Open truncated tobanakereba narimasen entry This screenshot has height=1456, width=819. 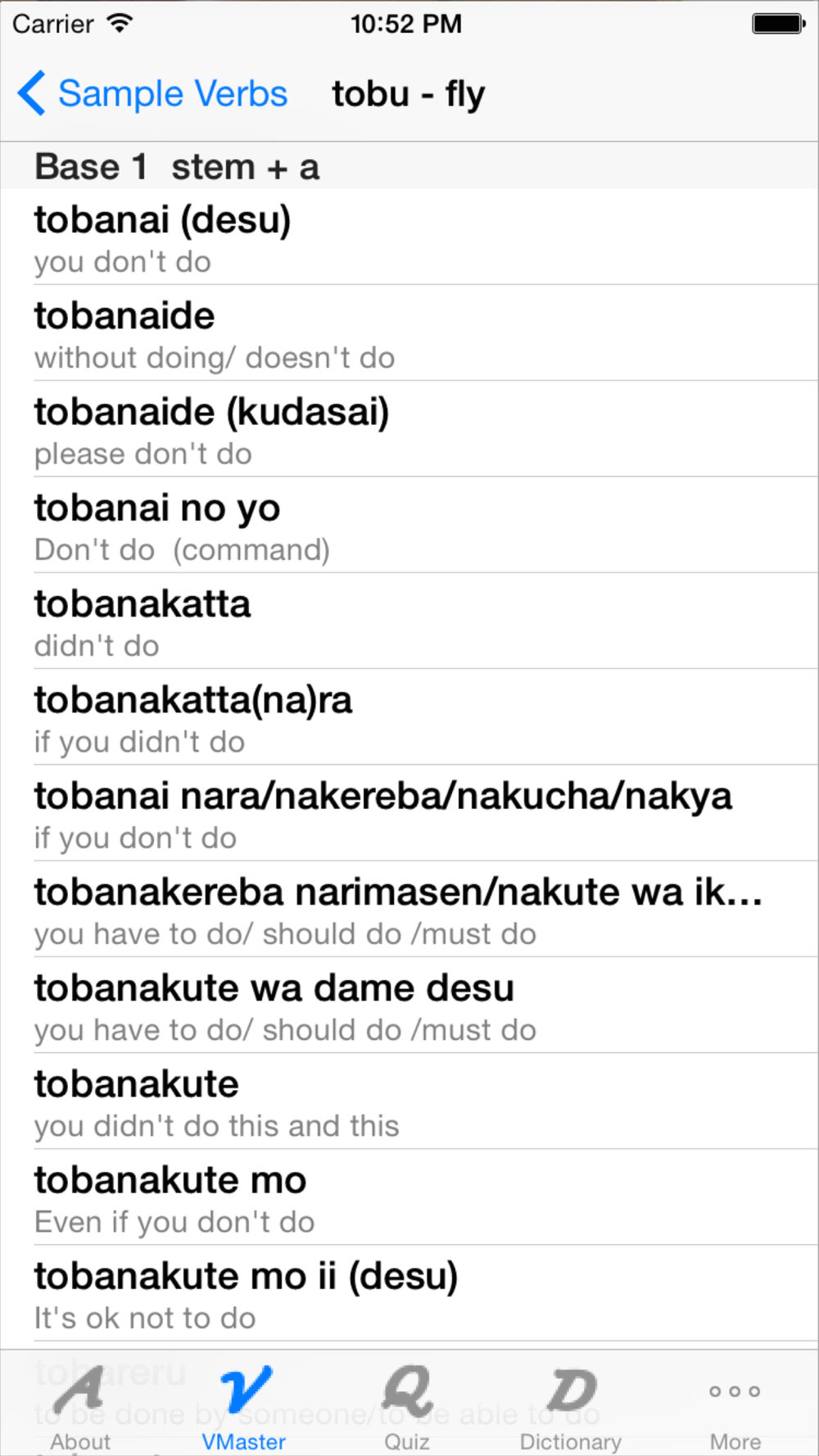(409, 908)
